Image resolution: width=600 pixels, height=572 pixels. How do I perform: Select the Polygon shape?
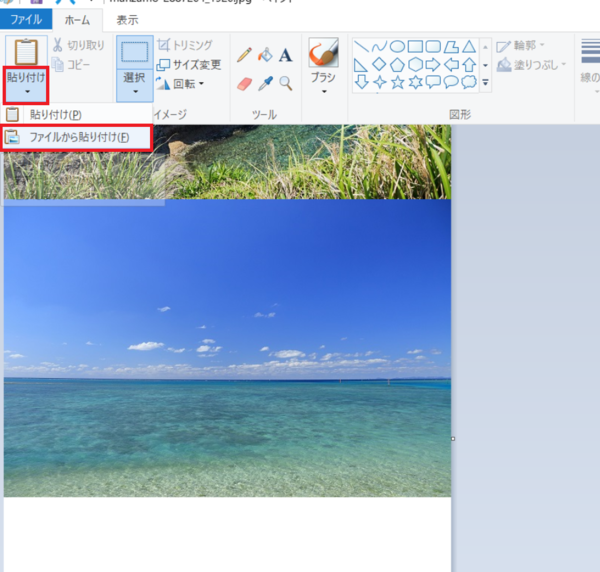pos(451,47)
